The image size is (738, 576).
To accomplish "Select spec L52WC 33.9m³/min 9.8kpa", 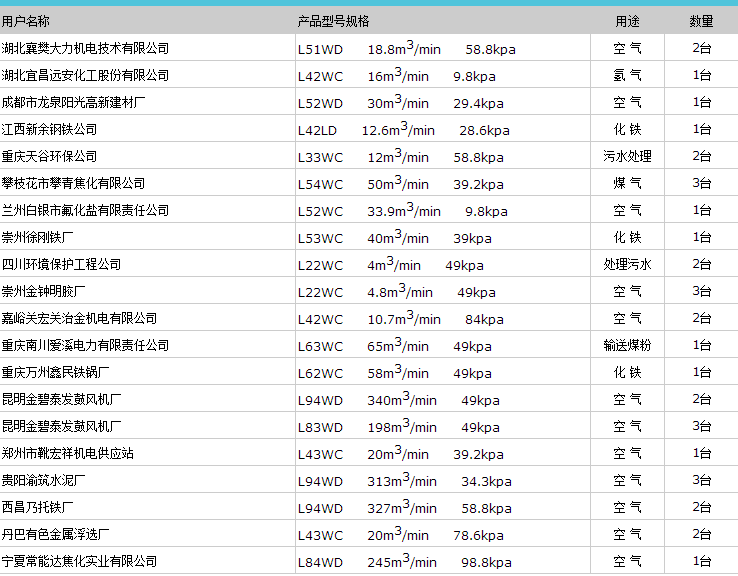I will point(403,211).
